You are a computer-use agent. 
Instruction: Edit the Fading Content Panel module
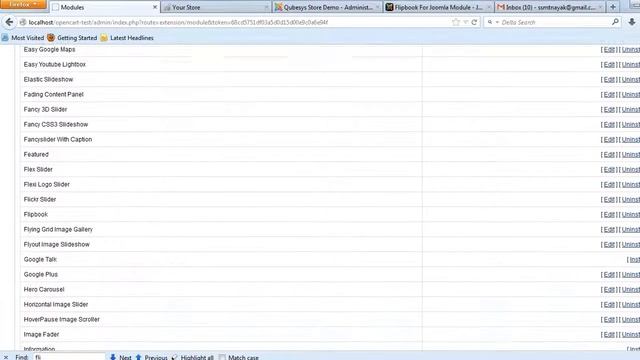[x=609, y=94]
